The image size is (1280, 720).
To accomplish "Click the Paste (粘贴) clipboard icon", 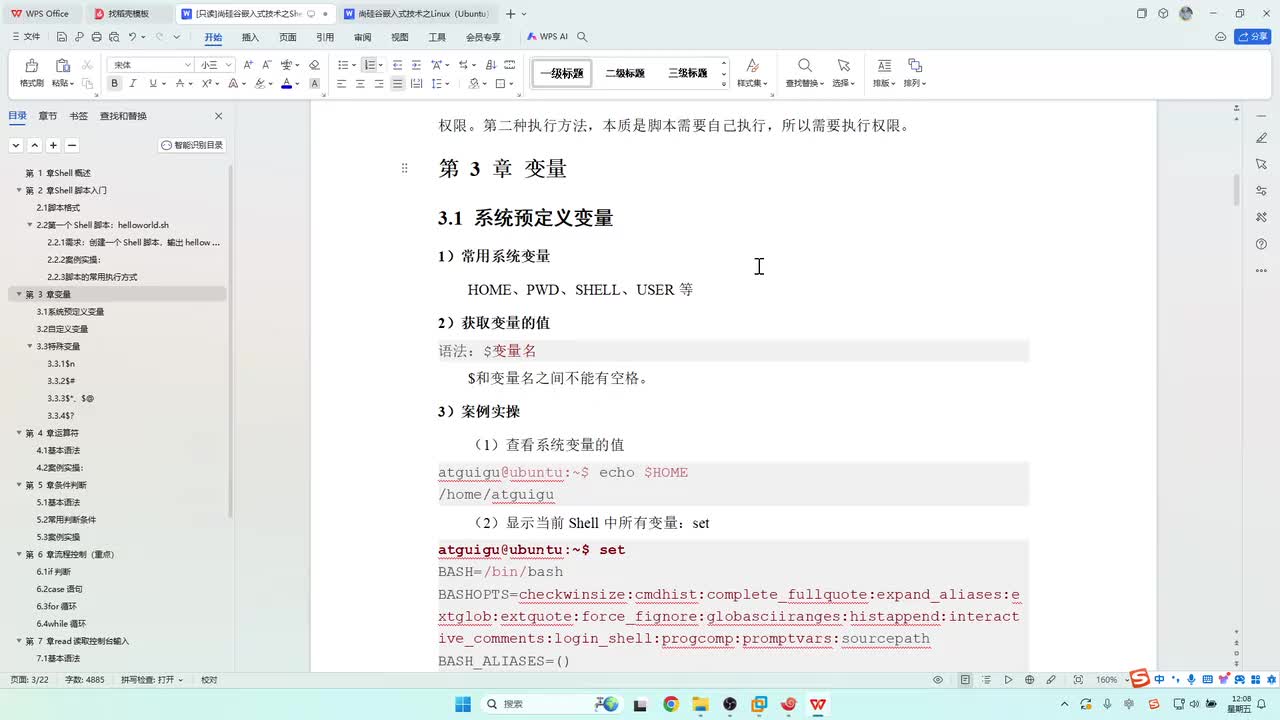I will 62,66.
